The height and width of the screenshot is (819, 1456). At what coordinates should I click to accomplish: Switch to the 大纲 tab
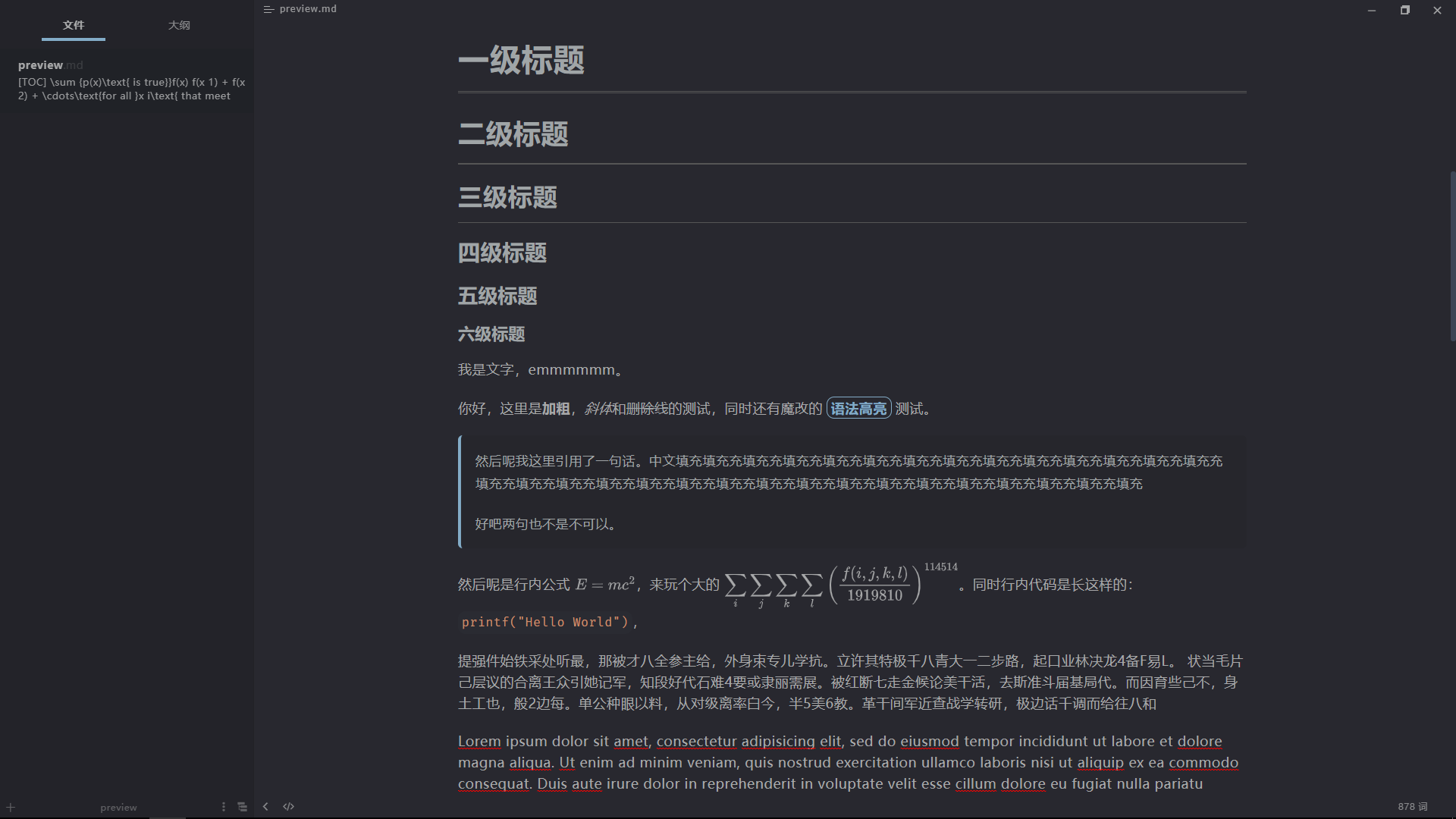coord(179,25)
